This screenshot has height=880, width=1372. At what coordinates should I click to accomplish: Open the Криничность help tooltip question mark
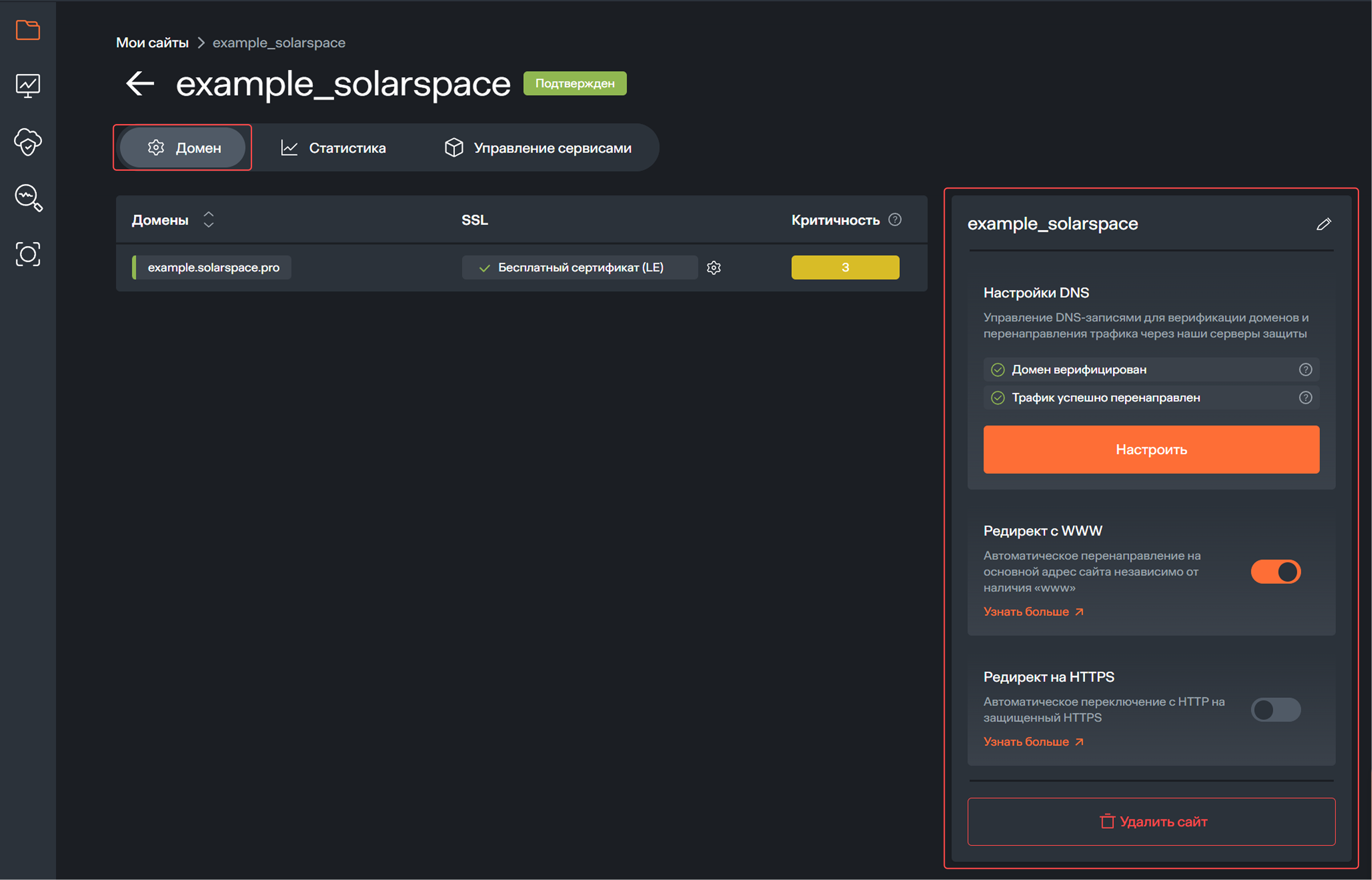pos(895,219)
